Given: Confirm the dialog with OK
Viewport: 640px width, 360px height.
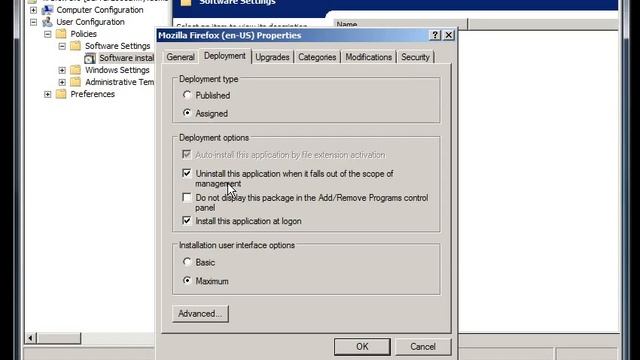Looking at the screenshot, I should click(362, 347).
